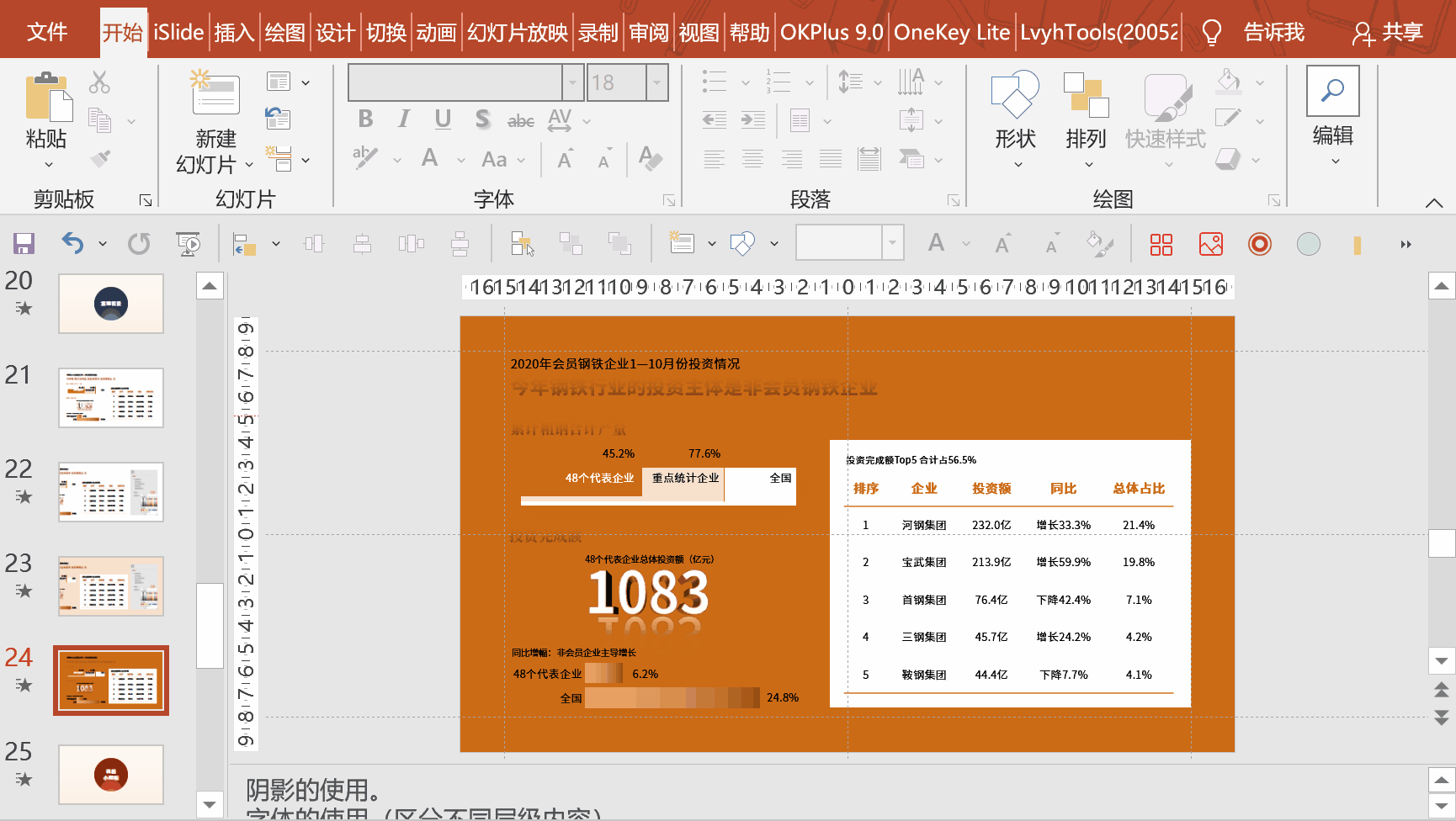Screen dimensions: 1456x821
Task: Switch to the OKPlus 9.0 tab
Action: tap(832, 33)
